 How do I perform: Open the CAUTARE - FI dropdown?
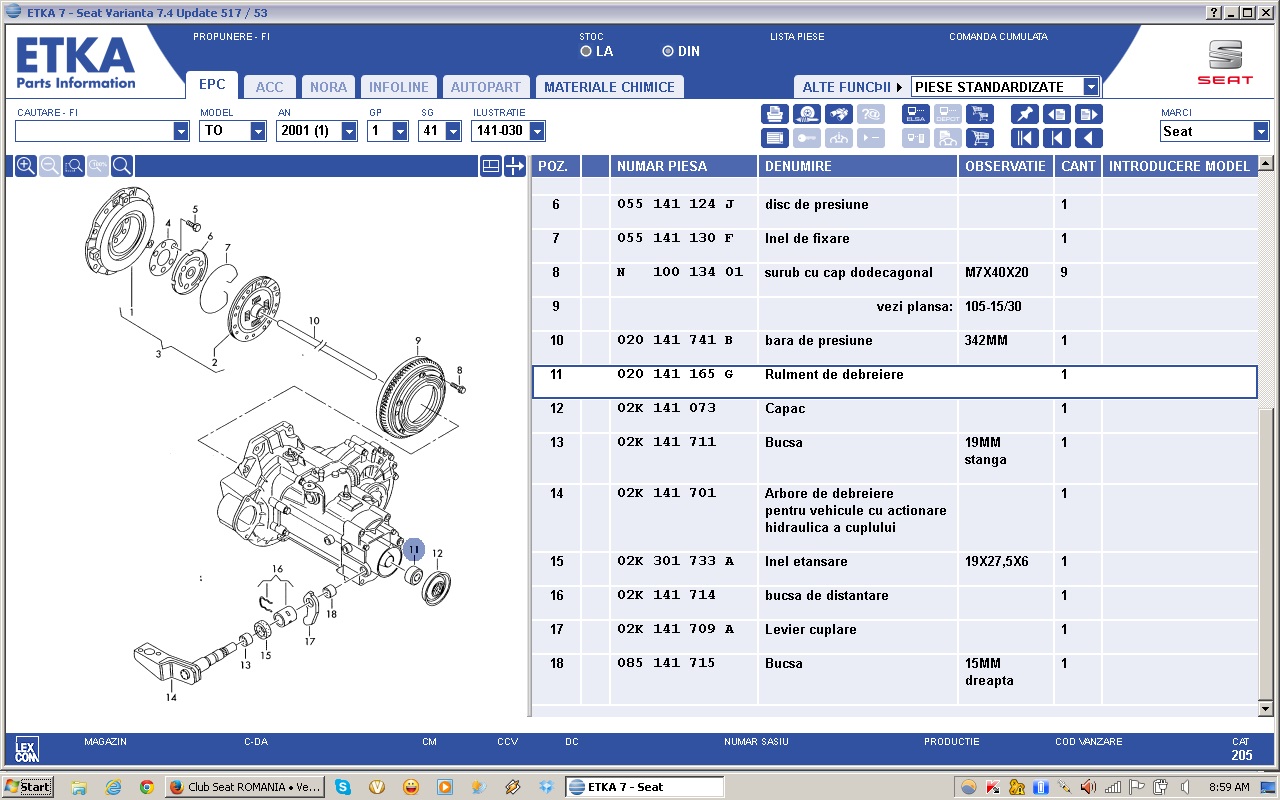(x=181, y=131)
